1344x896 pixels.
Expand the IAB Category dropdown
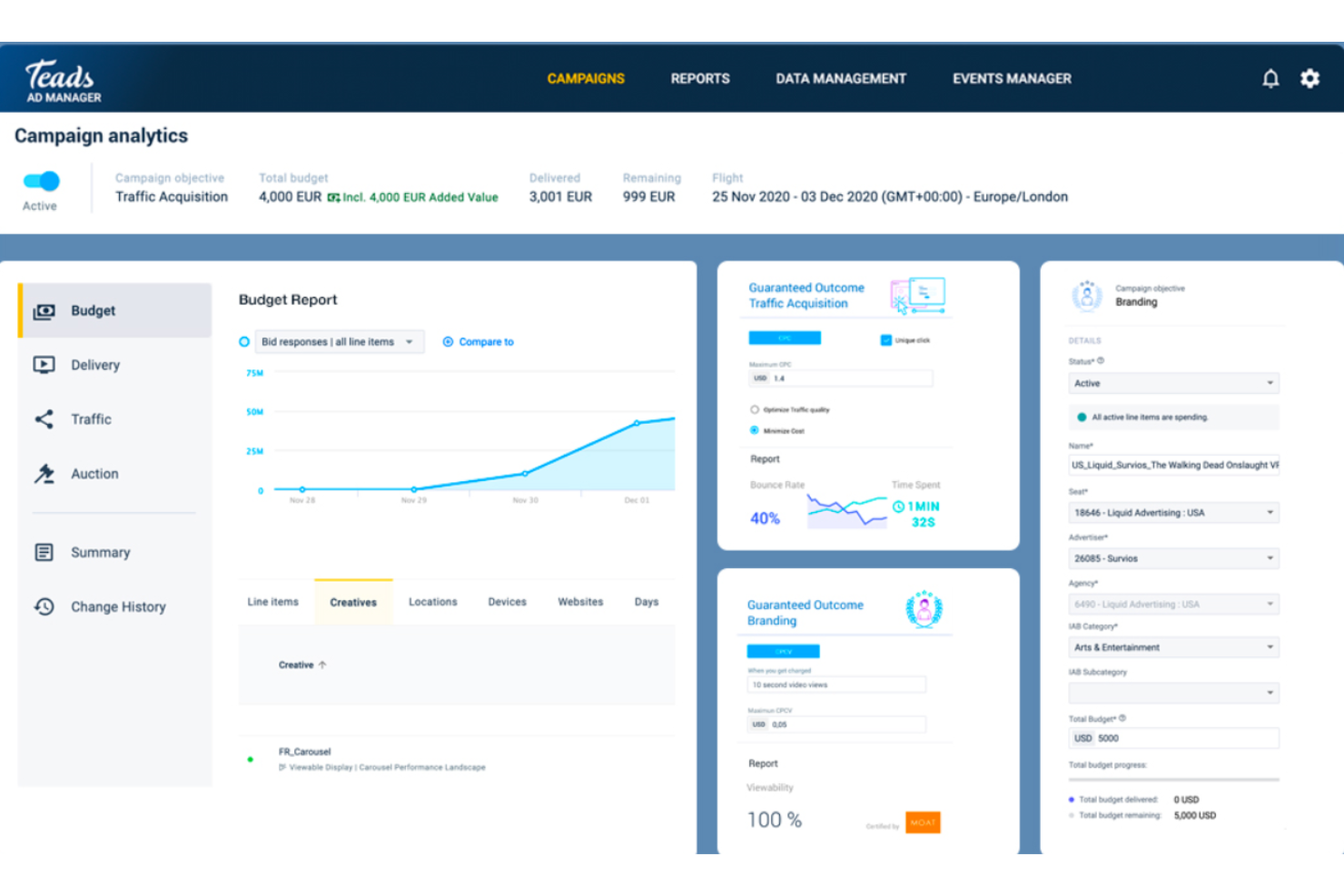(1173, 647)
